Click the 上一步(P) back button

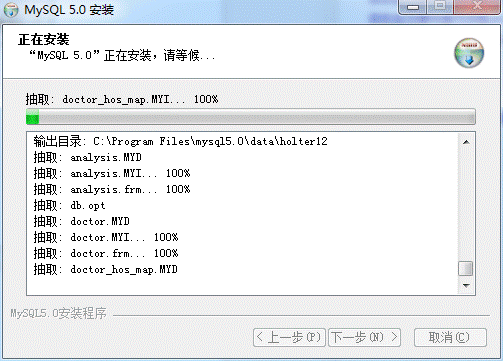tap(289, 337)
